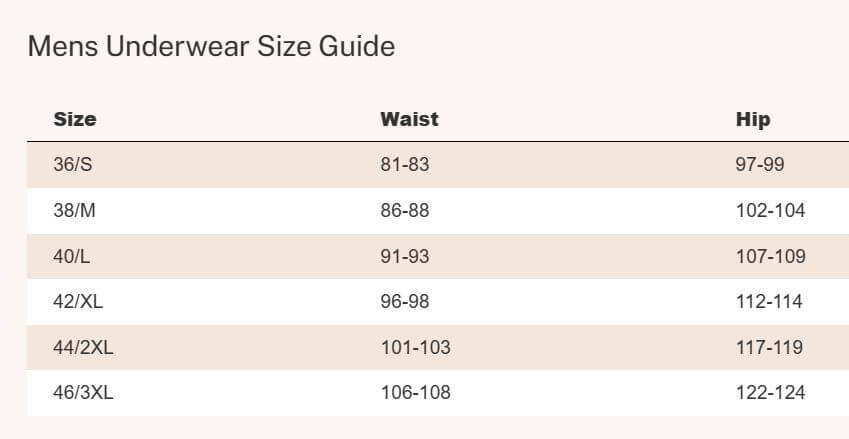
Task: Select waist value 81-83
Action: pyautogui.click(x=405, y=165)
